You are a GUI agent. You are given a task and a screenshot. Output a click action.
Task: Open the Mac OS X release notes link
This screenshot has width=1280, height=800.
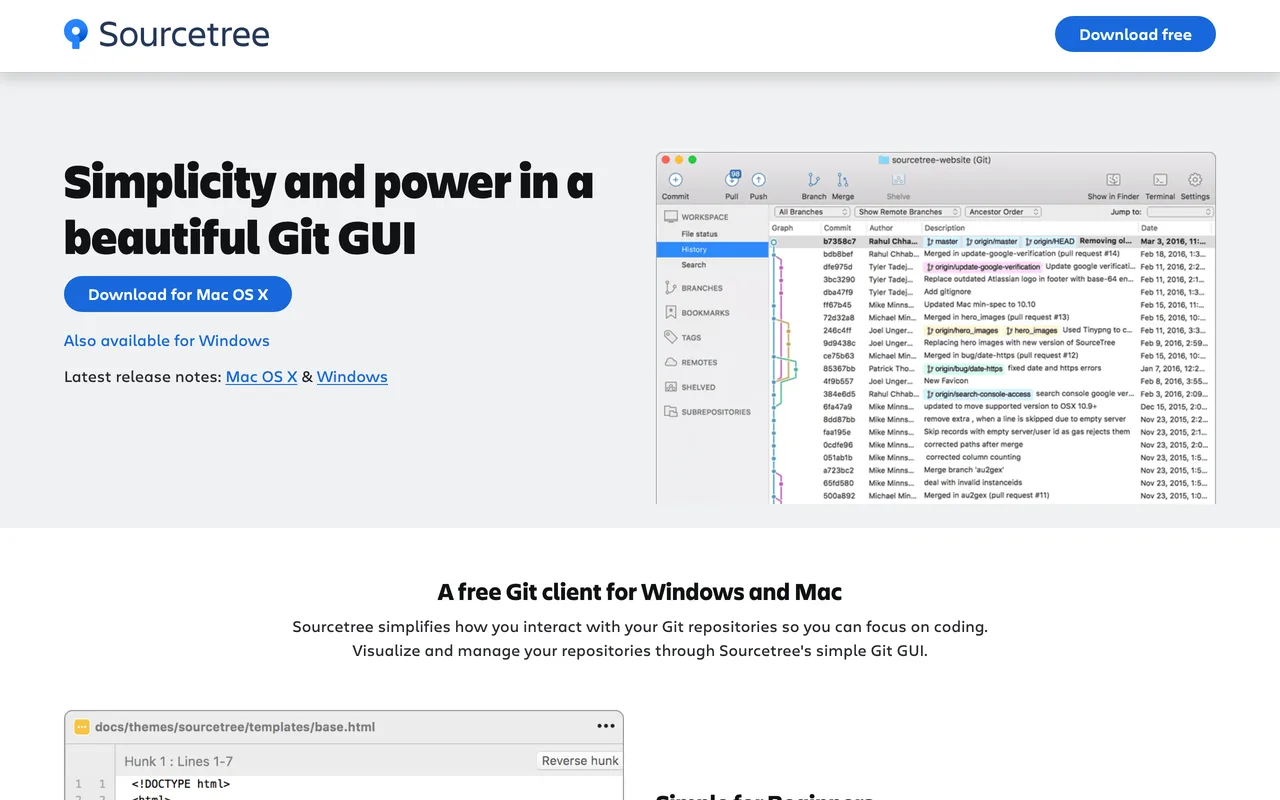click(261, 377)
